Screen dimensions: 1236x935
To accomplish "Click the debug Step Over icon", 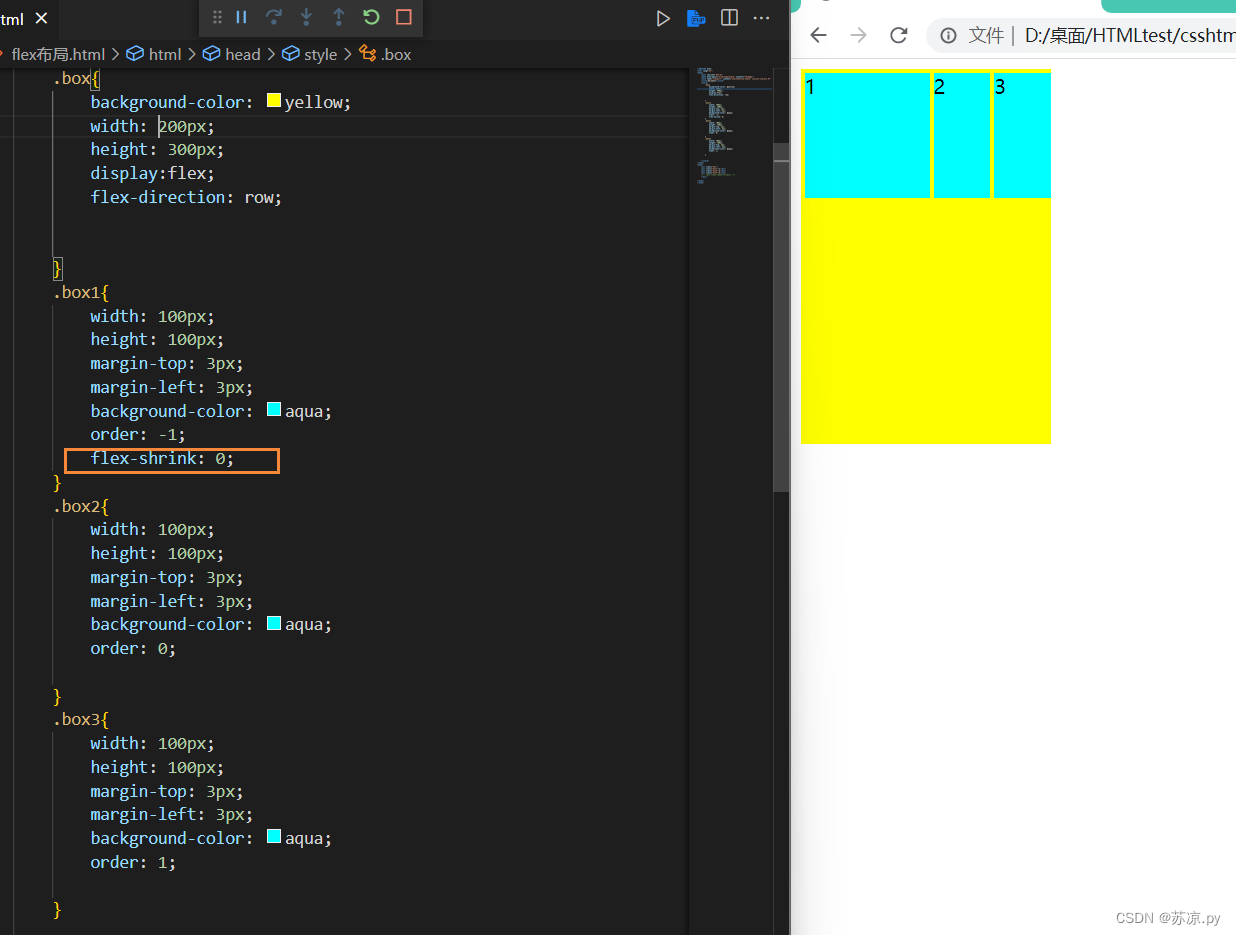I will point(274,17).
